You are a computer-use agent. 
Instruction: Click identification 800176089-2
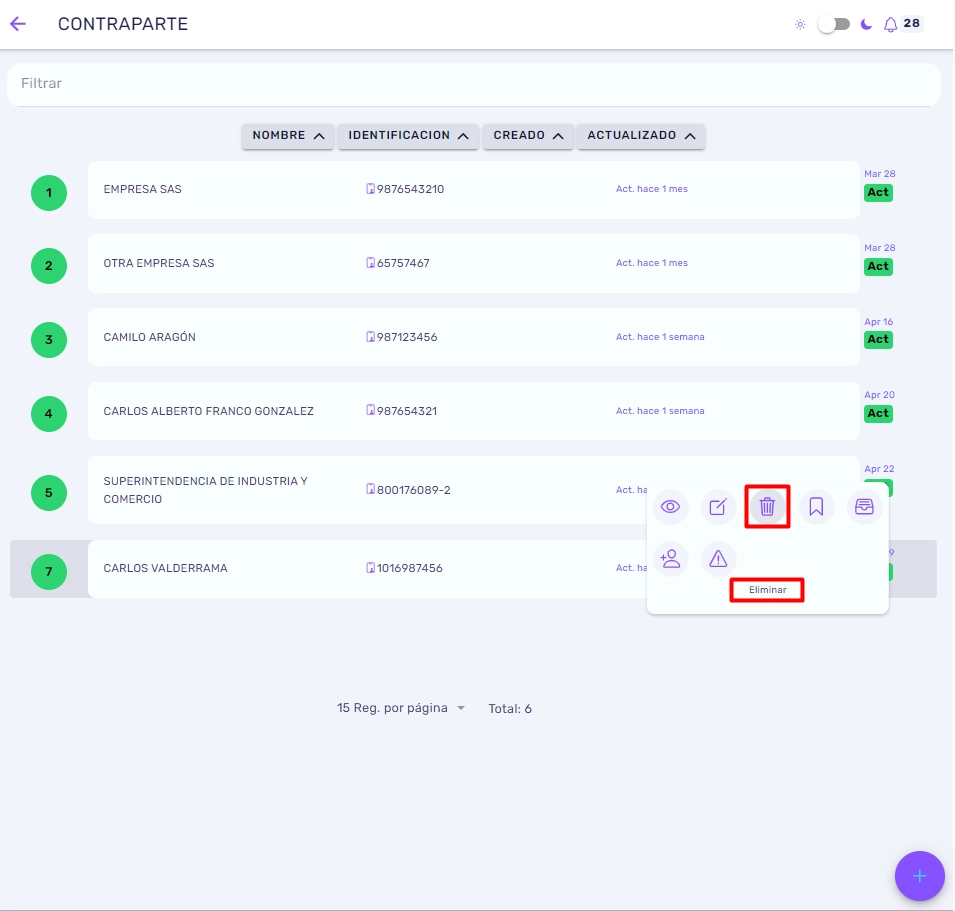pyautogui.click(x=414, y=490)
